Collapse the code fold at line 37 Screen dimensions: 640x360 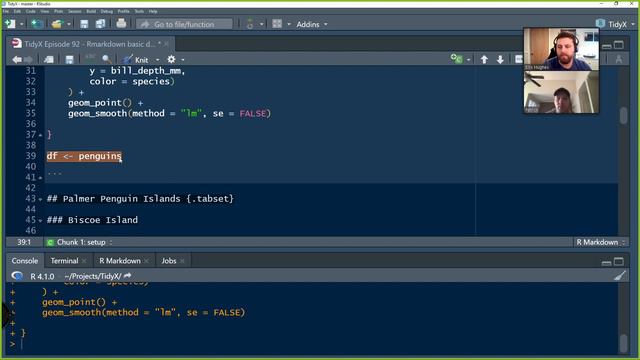[40, 135]
